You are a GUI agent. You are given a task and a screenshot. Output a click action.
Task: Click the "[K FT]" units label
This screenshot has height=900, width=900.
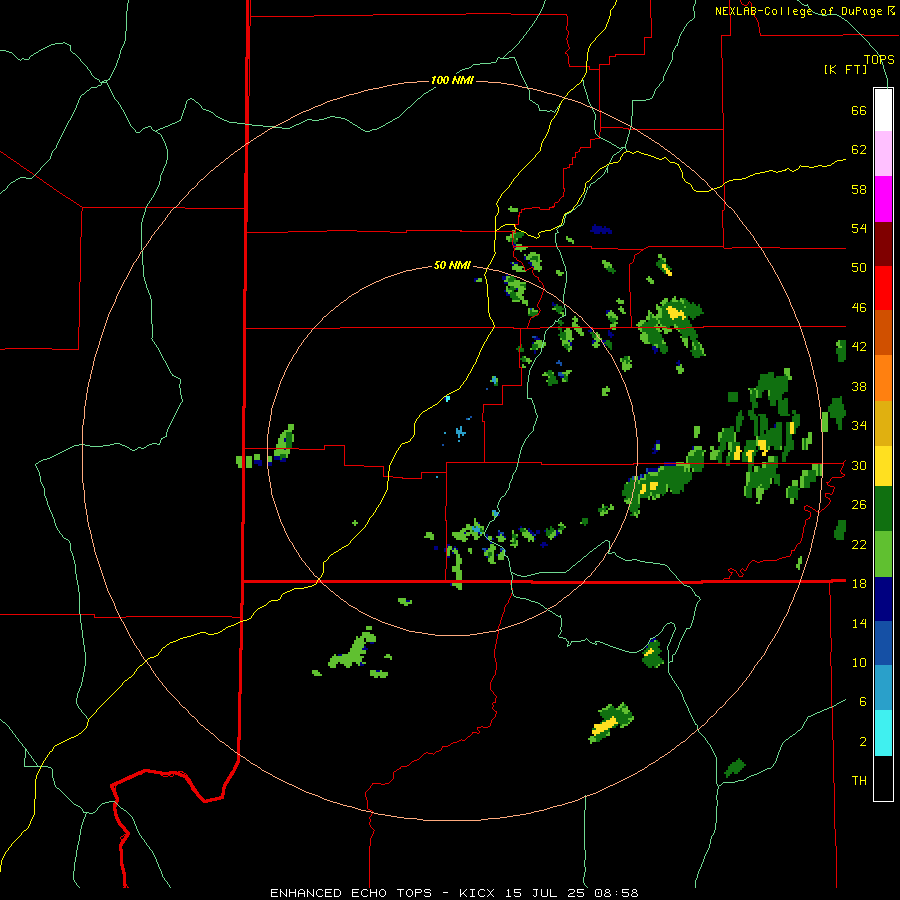click(845, 69)
